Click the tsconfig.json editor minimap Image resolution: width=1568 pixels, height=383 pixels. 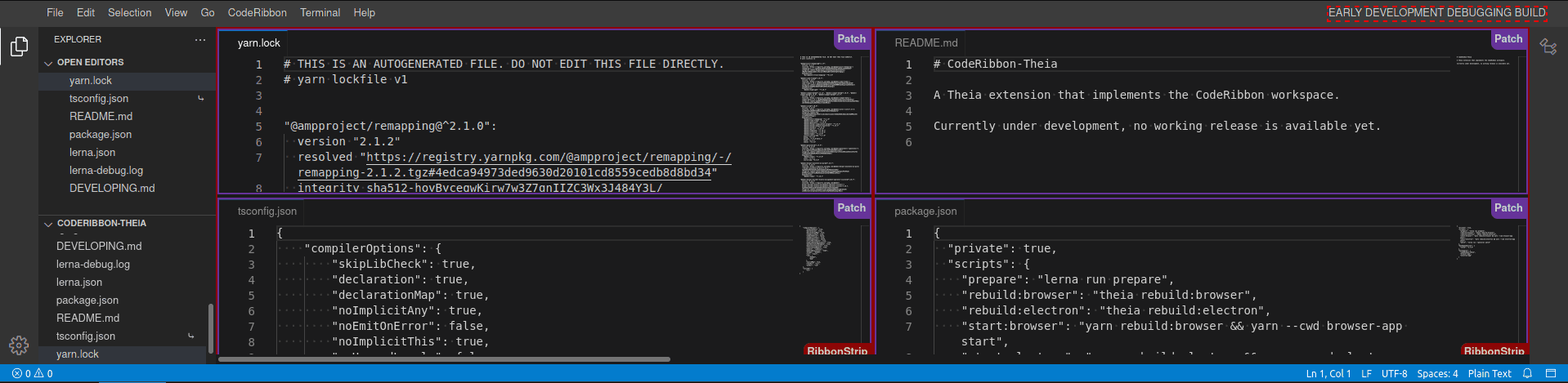[830, 290]
